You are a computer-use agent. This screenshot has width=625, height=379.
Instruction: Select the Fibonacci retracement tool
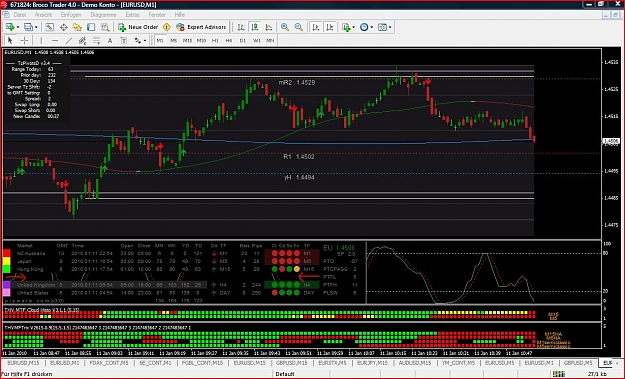click(x=96, y=40)
